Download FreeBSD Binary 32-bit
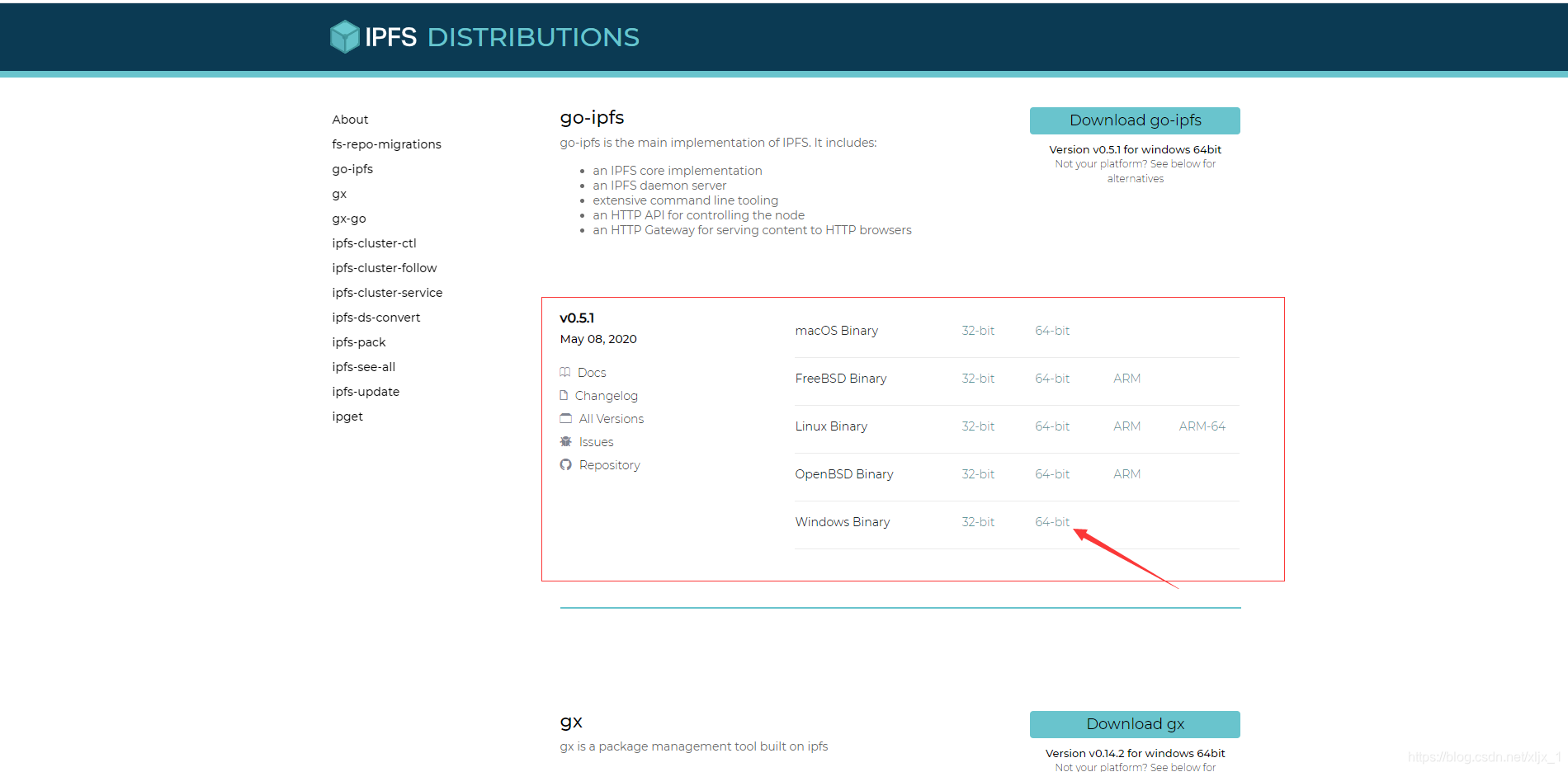 tap(978, 379)
